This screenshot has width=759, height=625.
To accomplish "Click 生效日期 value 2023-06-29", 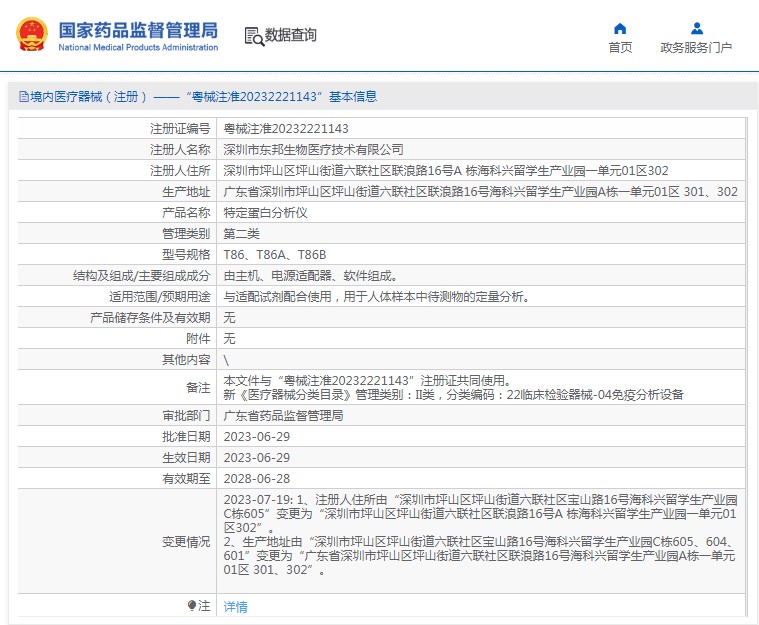I will pos(257,457).
